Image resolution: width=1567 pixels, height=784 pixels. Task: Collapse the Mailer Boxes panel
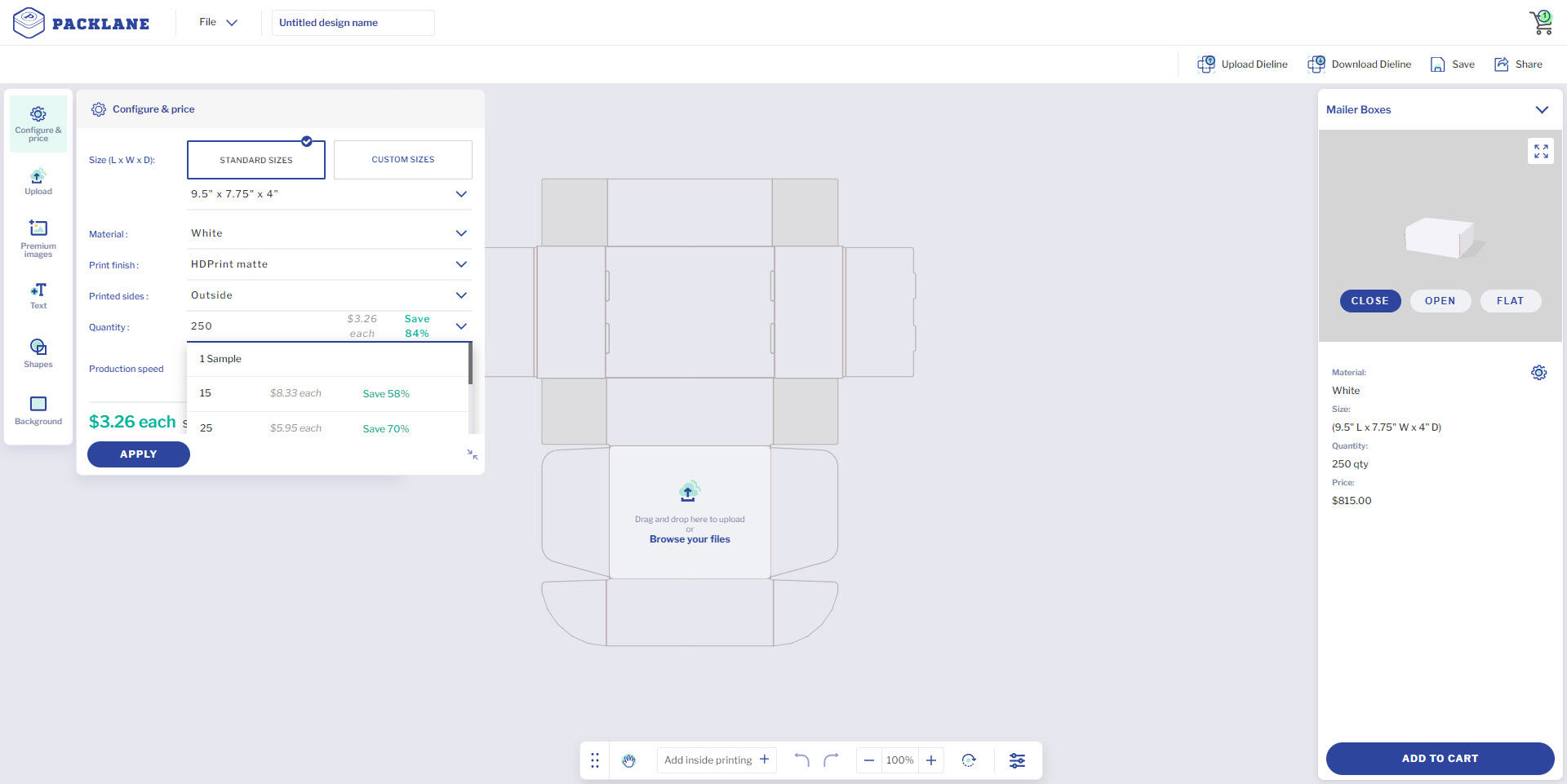click(1541, 110)
